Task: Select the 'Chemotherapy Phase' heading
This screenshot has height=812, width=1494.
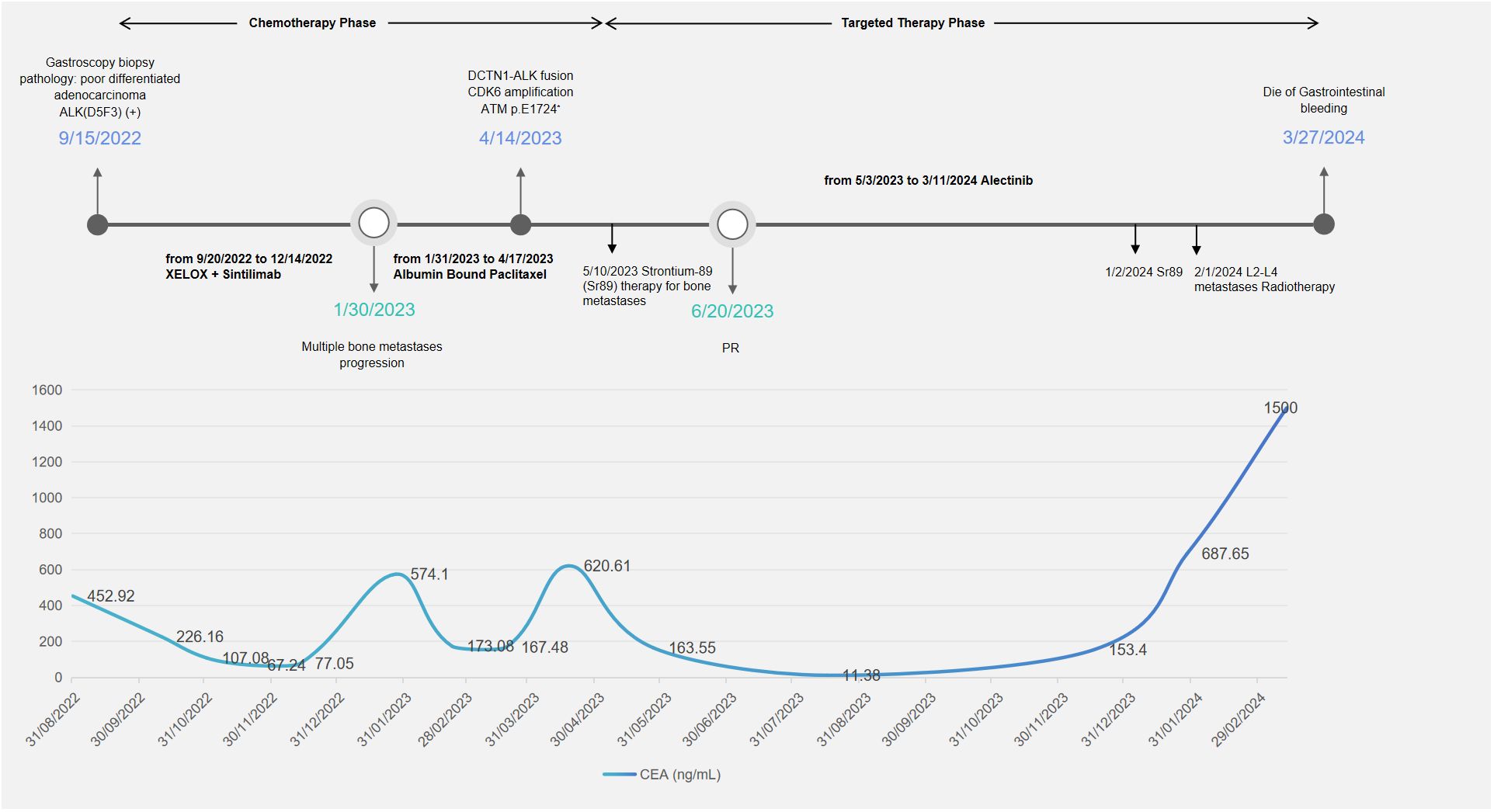Action: tap(312, 23)
